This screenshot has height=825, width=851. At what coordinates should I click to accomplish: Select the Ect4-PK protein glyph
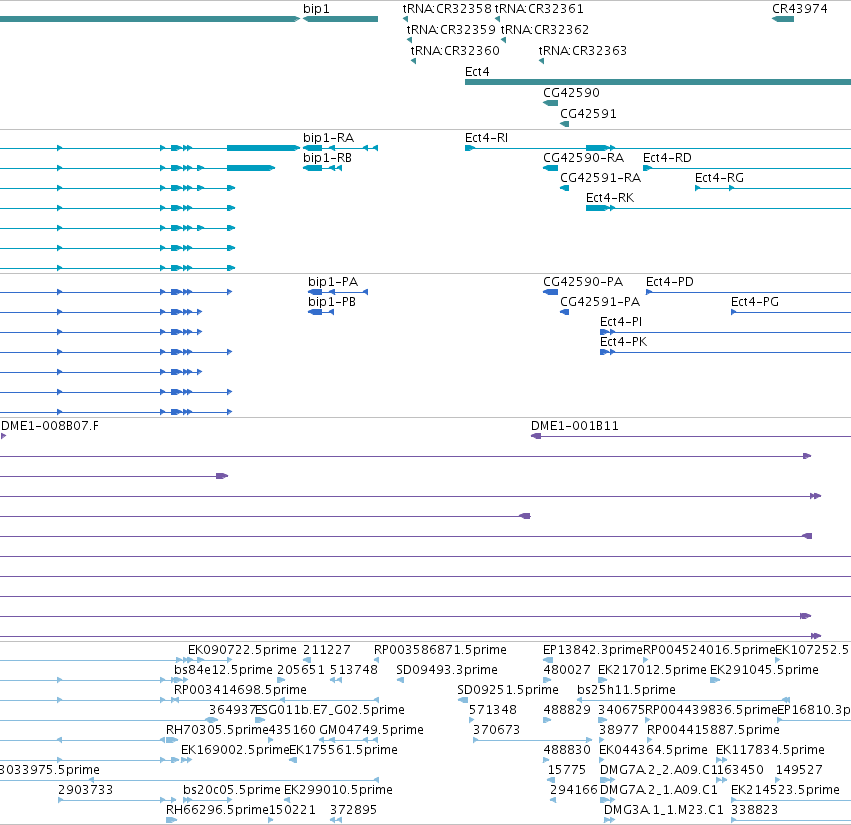point(607,352)
